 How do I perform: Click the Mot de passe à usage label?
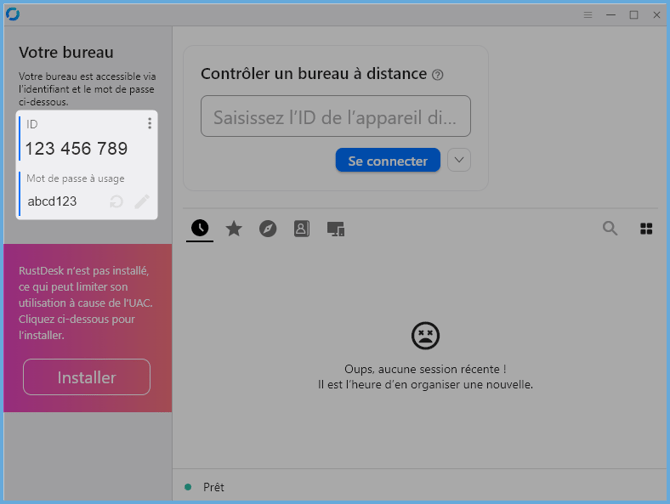click(76, 179)
